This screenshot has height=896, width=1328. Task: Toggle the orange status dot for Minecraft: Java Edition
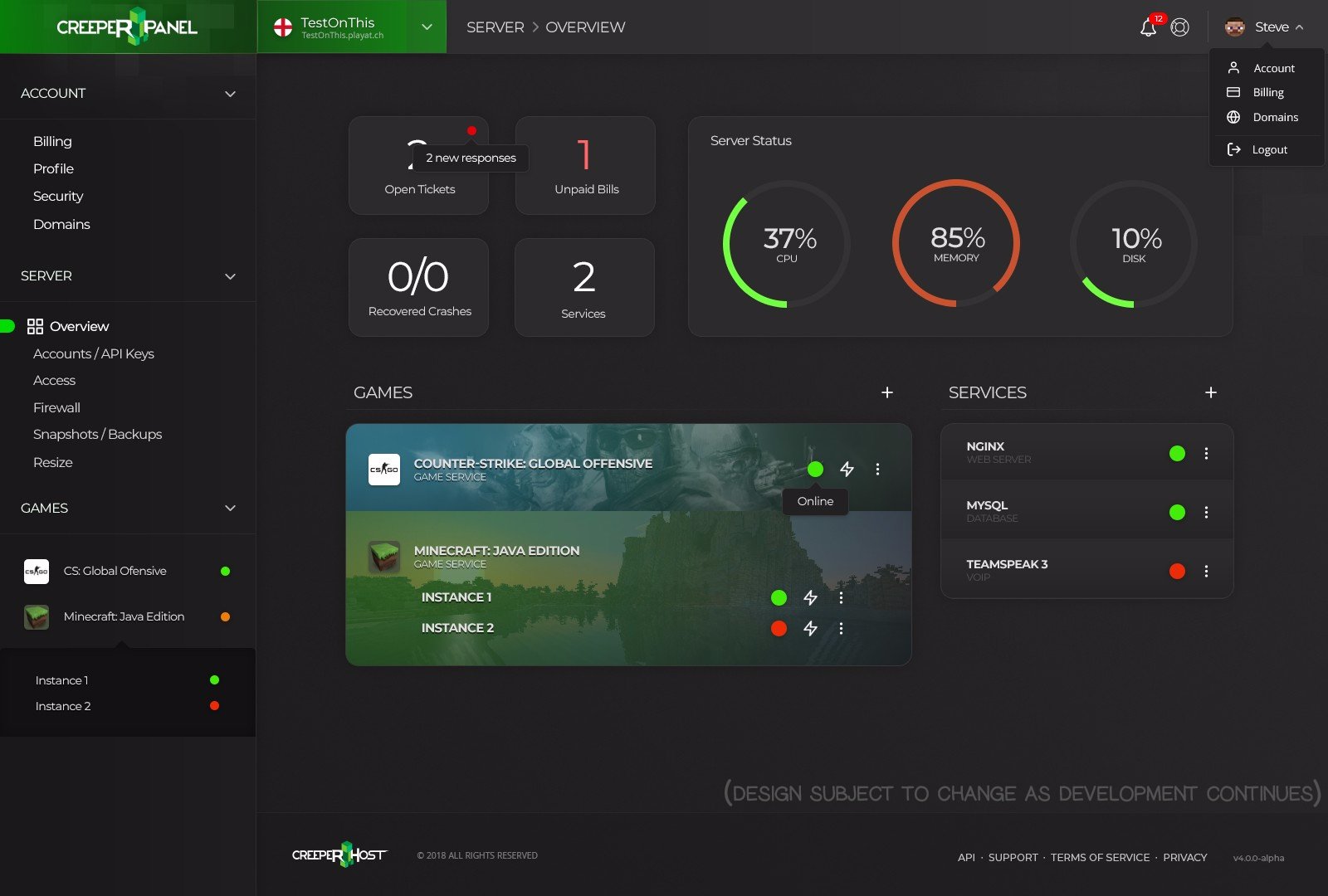pyautogui.click(x=225, y=616)
